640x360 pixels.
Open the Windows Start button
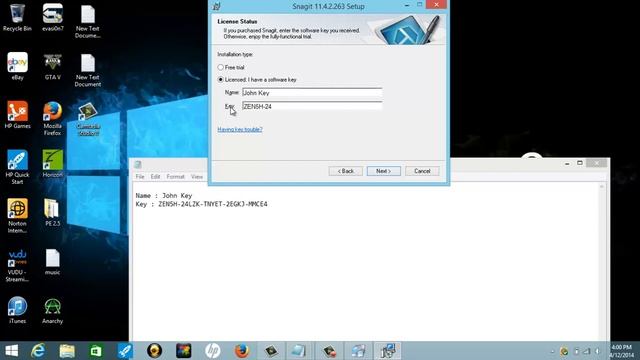[x=11, y=351]
